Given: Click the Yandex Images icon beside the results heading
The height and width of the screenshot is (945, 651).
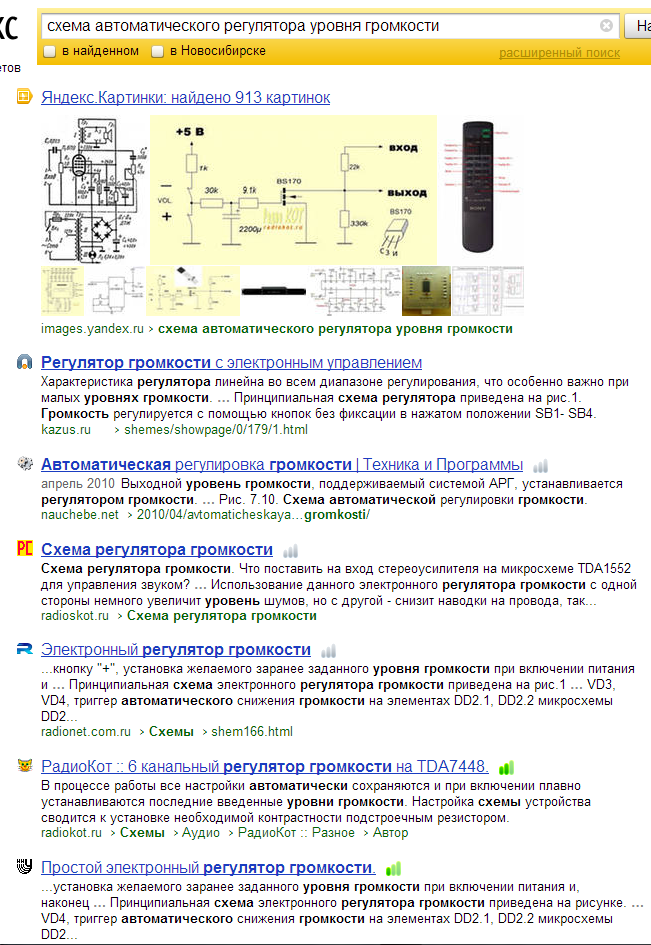Looking at the screenshot, I should tap(24, 96).
